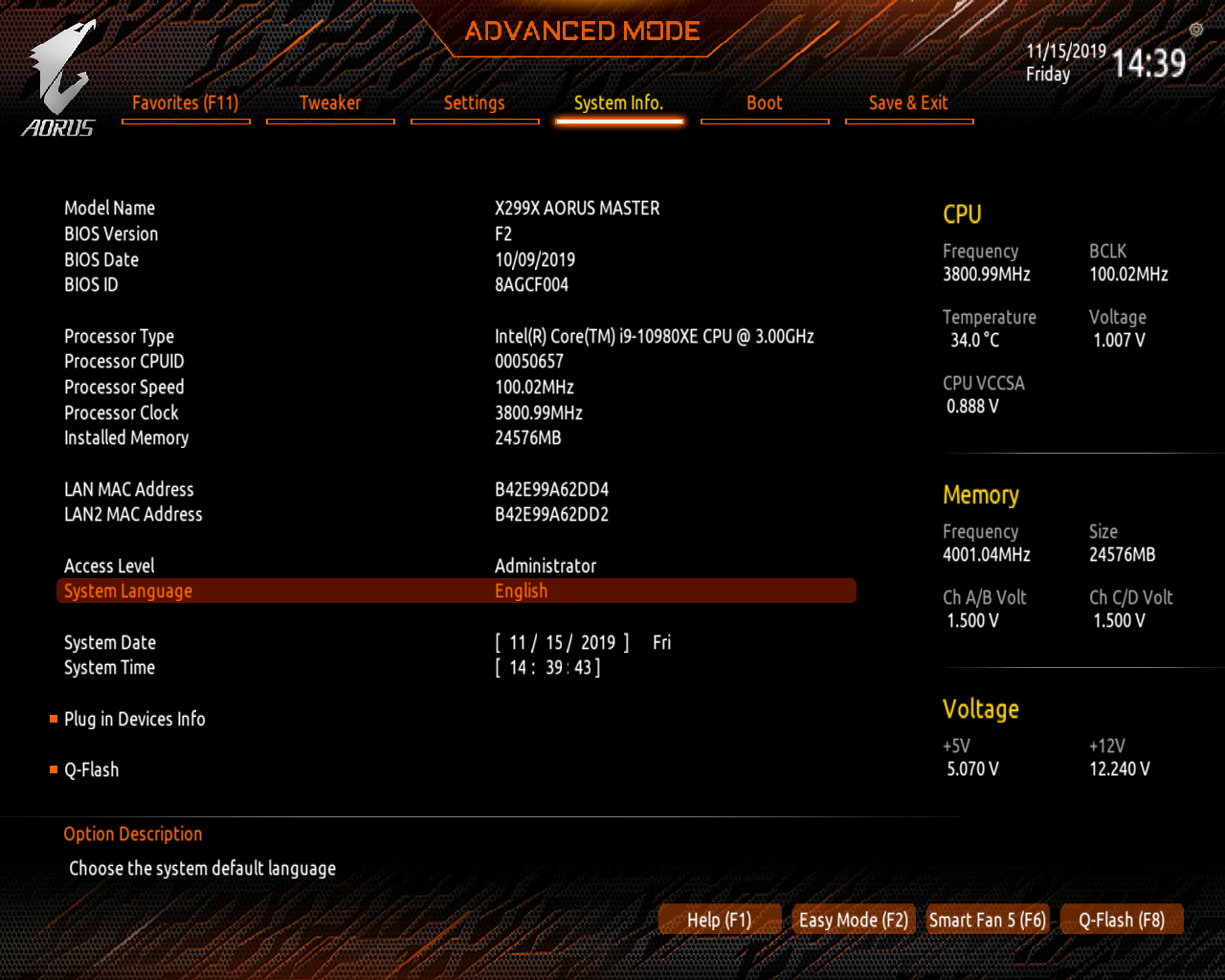Click the AORUS eagle logo

click(60, 78)
